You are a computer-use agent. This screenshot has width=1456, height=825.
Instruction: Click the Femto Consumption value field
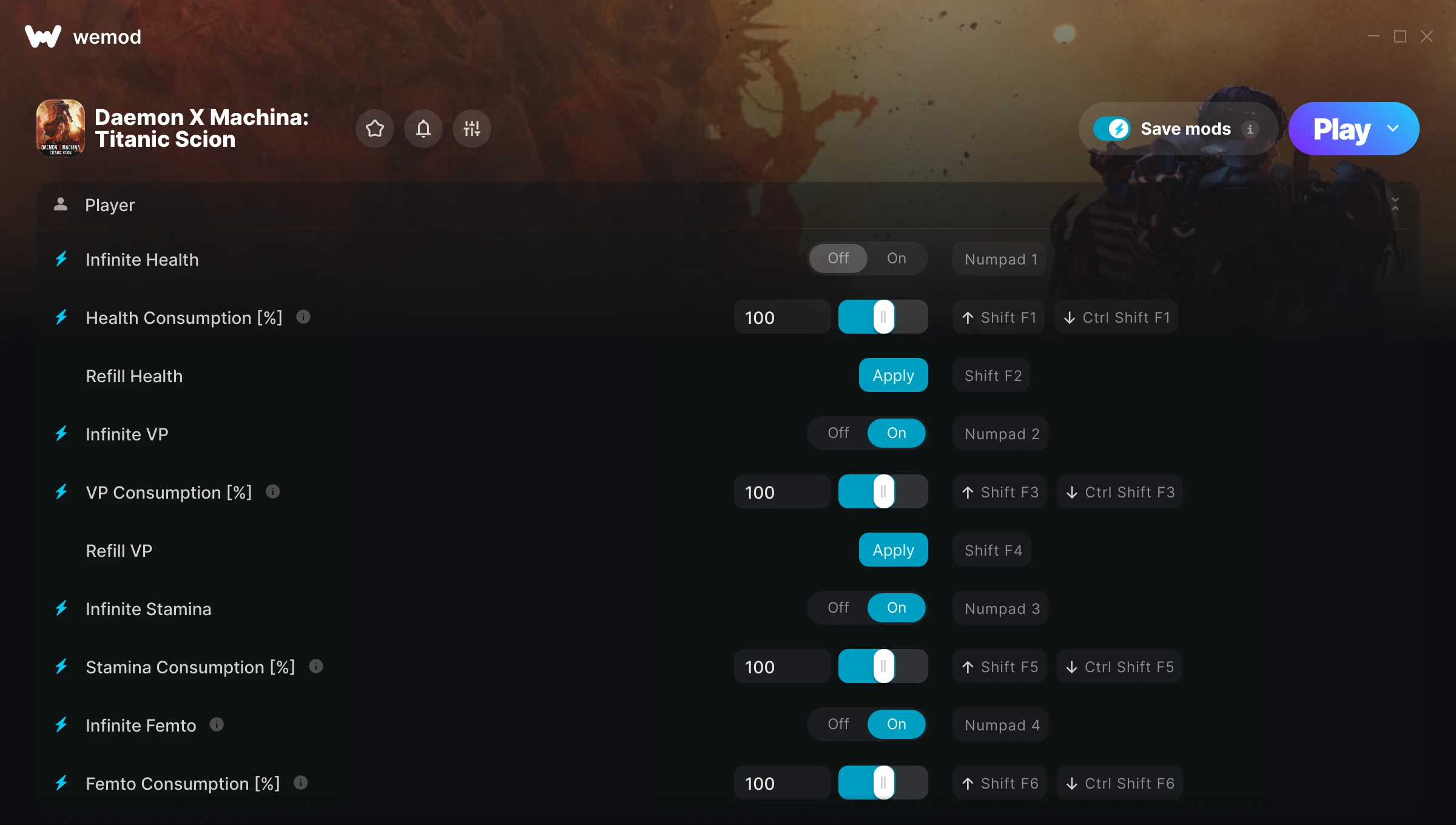click(782, 783)
